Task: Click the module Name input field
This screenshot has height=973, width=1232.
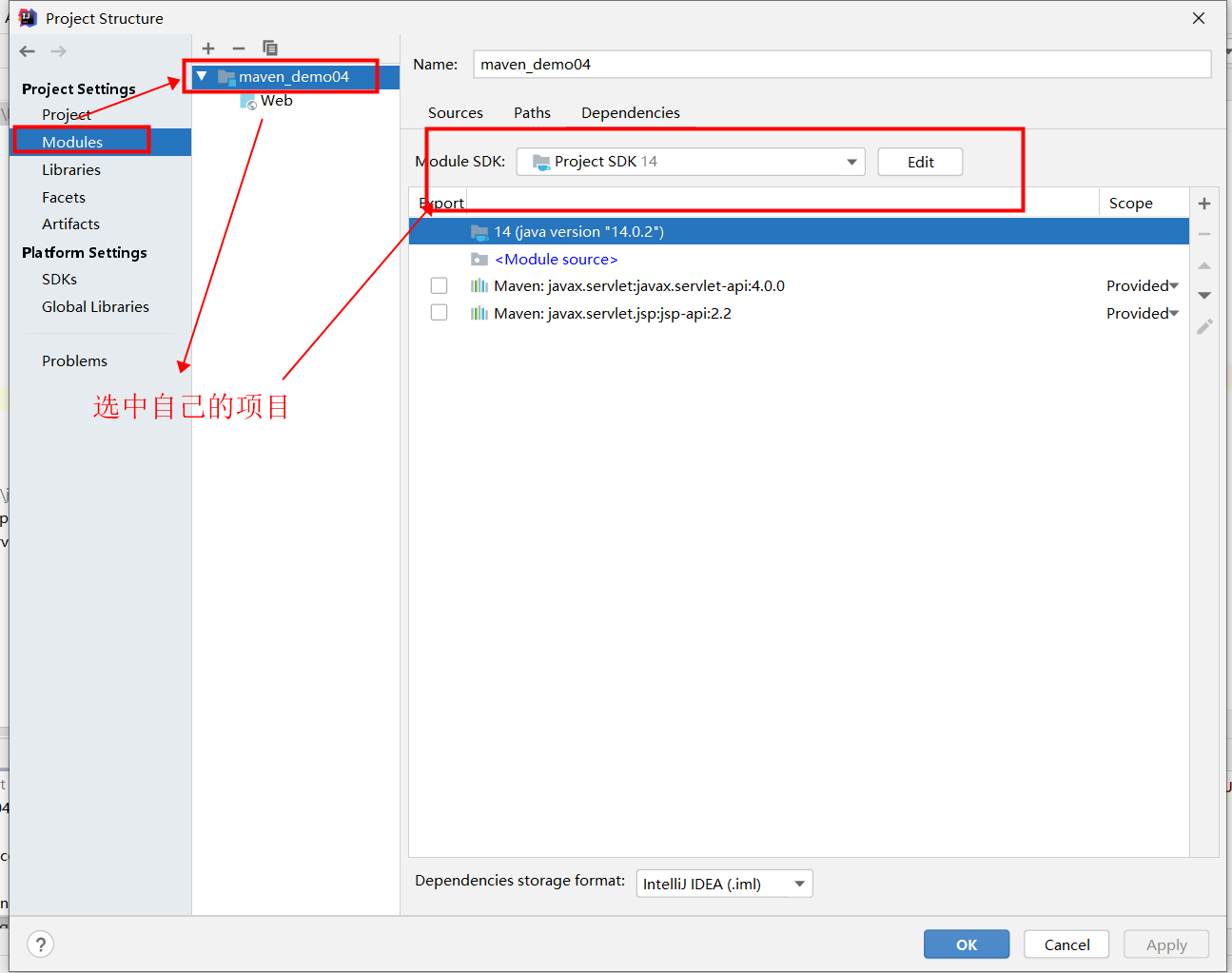Action: [x=842, y=64]
